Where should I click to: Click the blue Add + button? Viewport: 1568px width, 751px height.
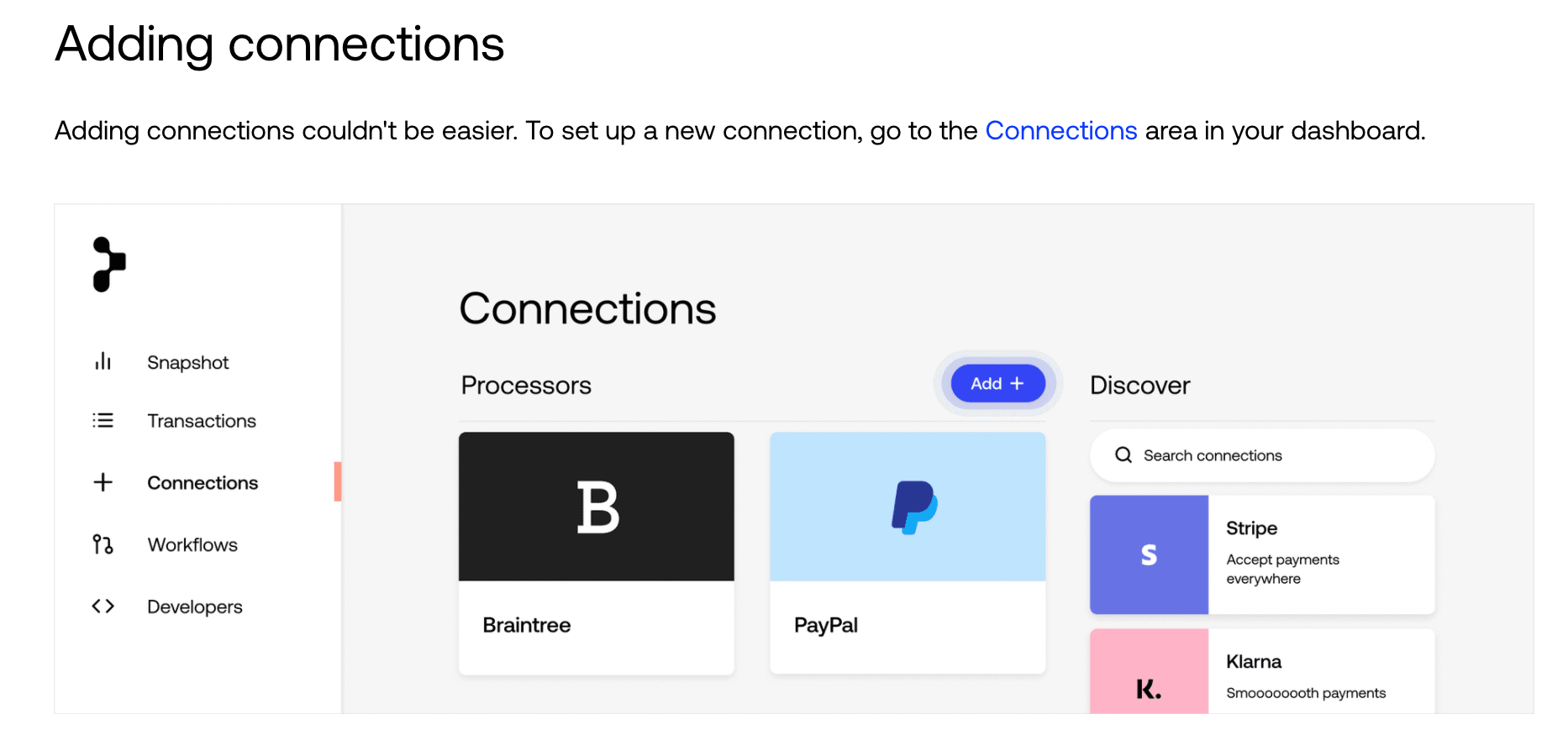pyautogui.click(x=998, y=383)
